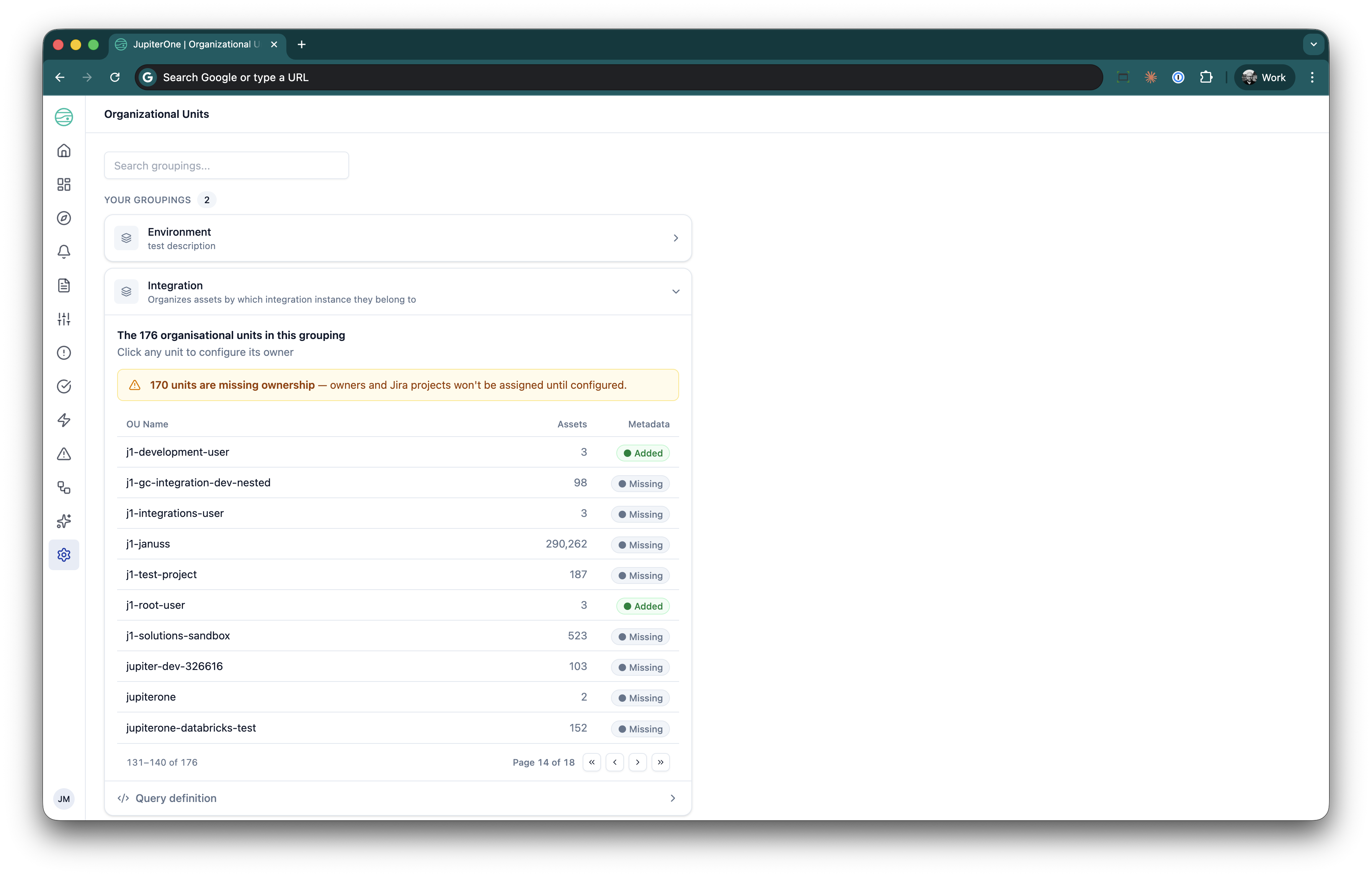The width and height of the screenshot is (1372, 877).
Task: Select the j1-januss organizational unit row
Action: coord(342,544)
